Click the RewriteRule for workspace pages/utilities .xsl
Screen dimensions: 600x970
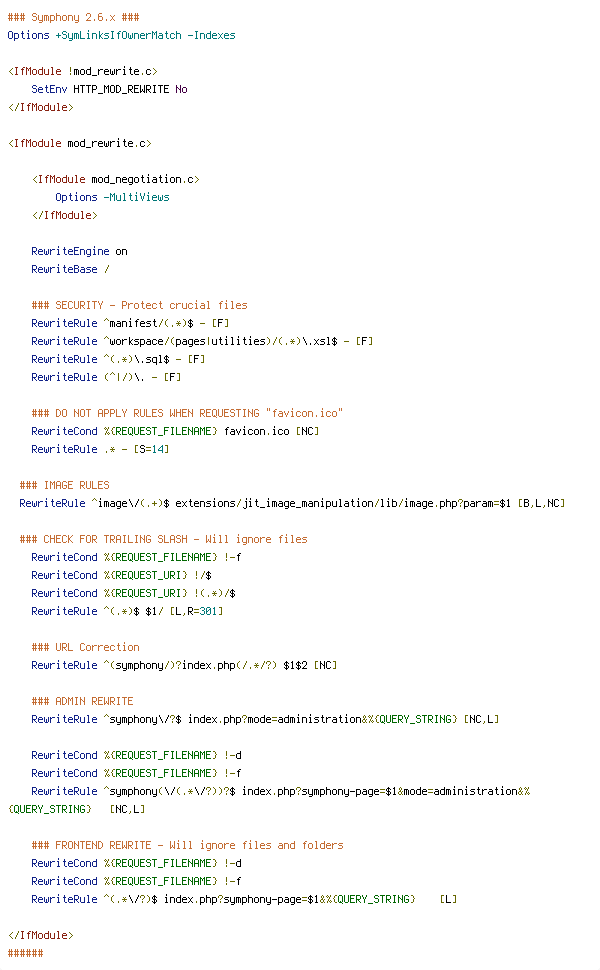(x=202, y=341)
